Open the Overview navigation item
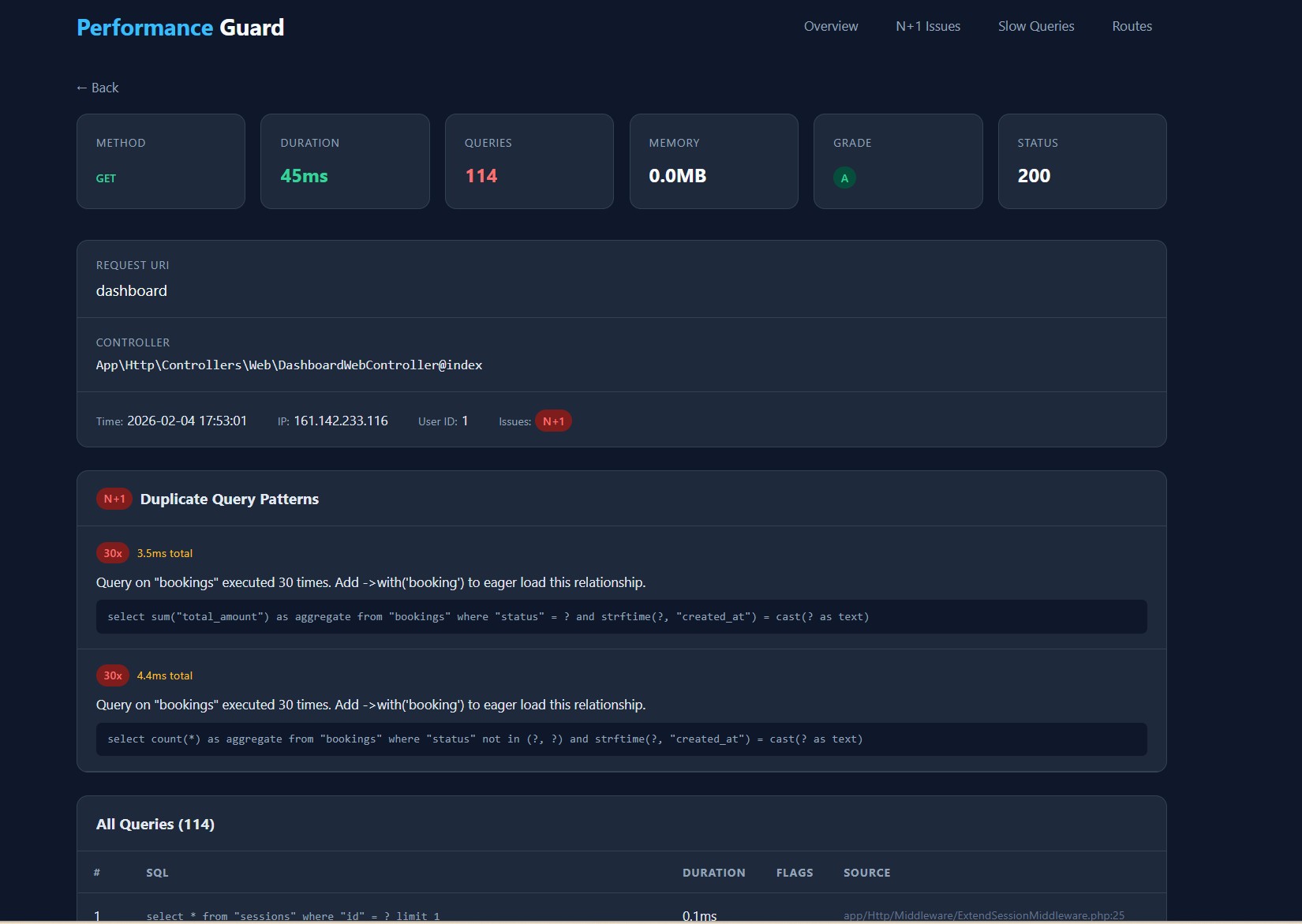The height and width of the screenshot is (924, 1302). (830, 26)
